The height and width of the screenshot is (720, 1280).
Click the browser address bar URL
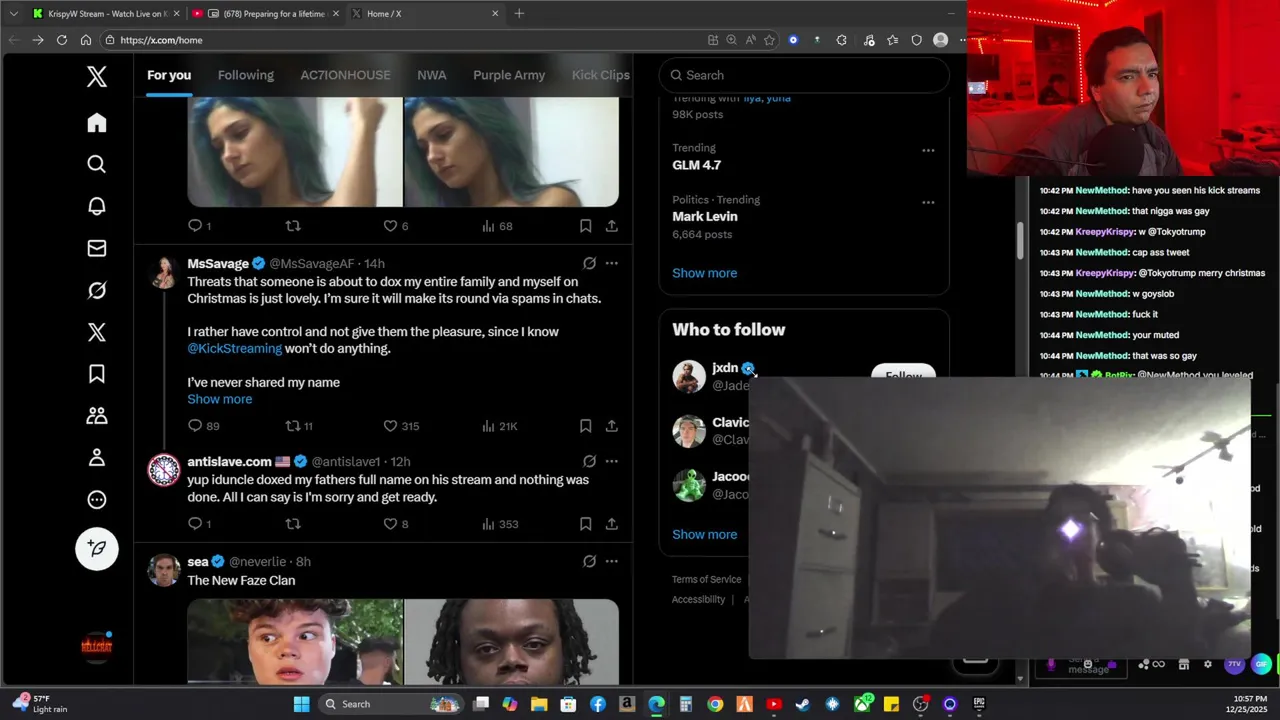click(161, 40)
